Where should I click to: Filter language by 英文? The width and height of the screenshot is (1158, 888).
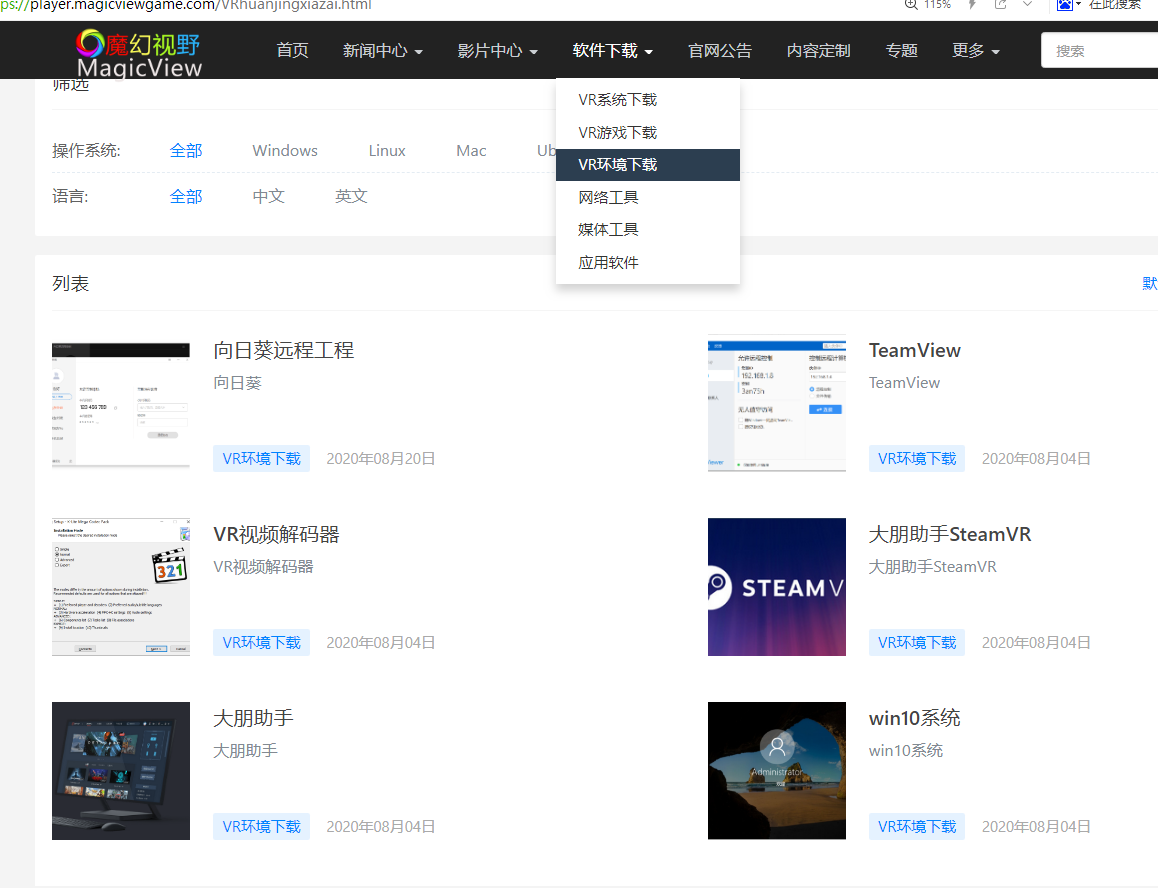click(x=351, y=197)
